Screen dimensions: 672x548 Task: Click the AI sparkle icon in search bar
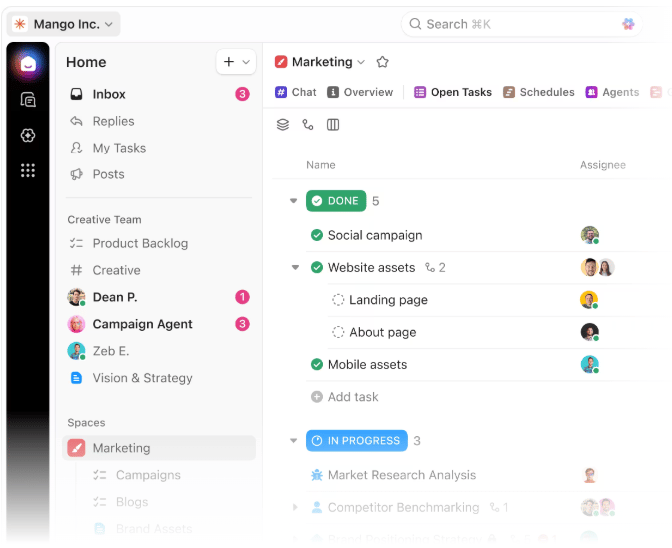(x=628, y=24)
